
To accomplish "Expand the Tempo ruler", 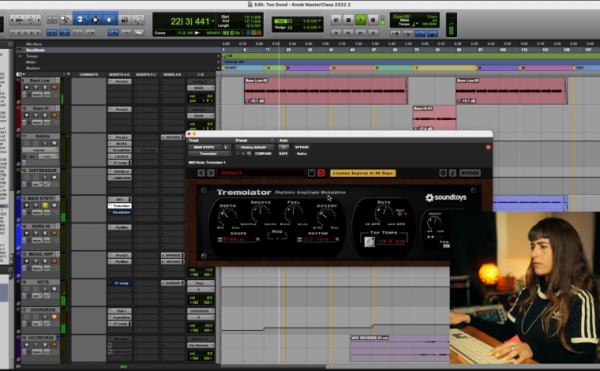I will pos(20,56).
